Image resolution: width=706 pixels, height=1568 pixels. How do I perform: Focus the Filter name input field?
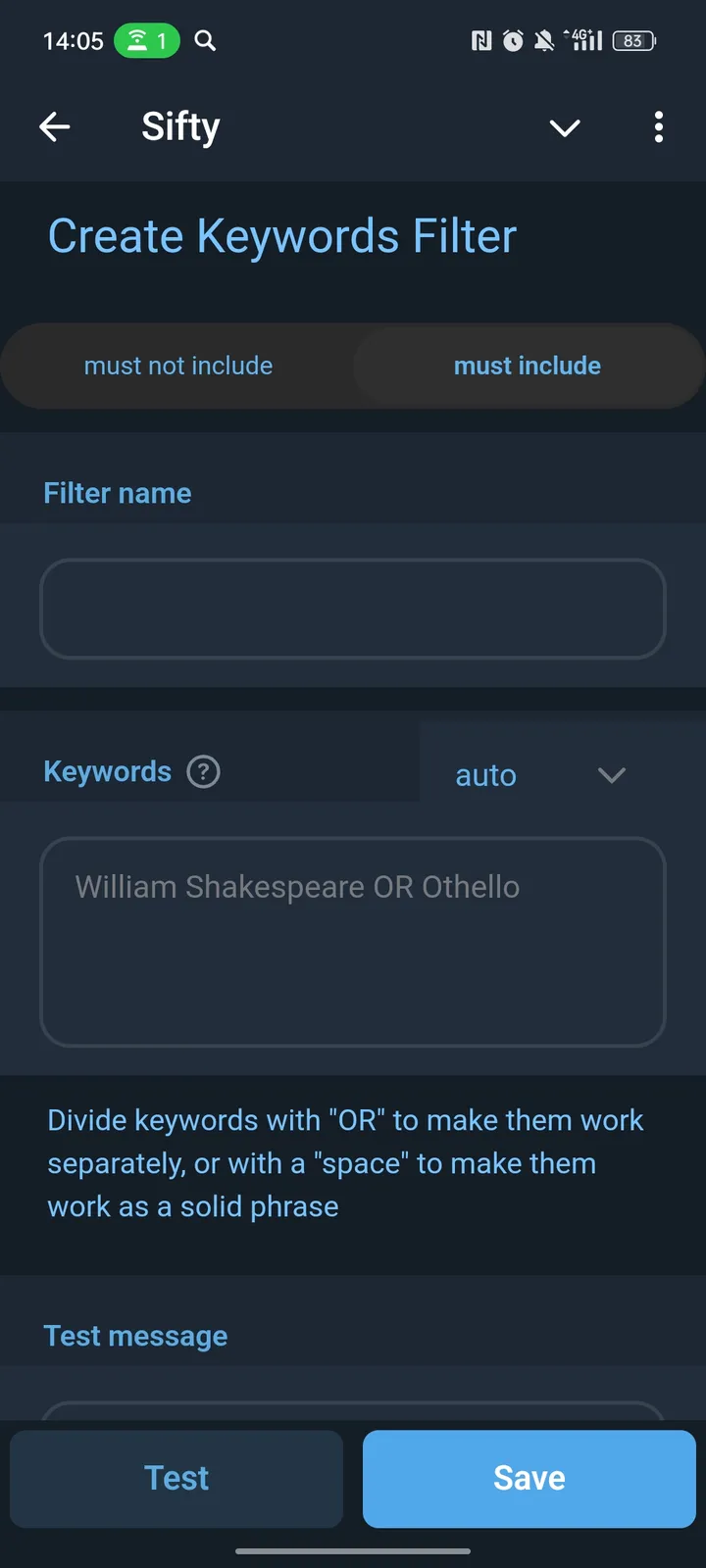coord(353,609)
